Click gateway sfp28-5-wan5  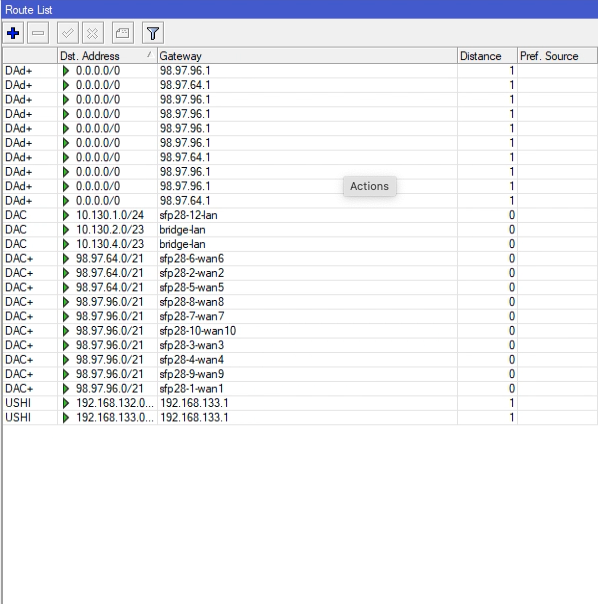[191, 287]
